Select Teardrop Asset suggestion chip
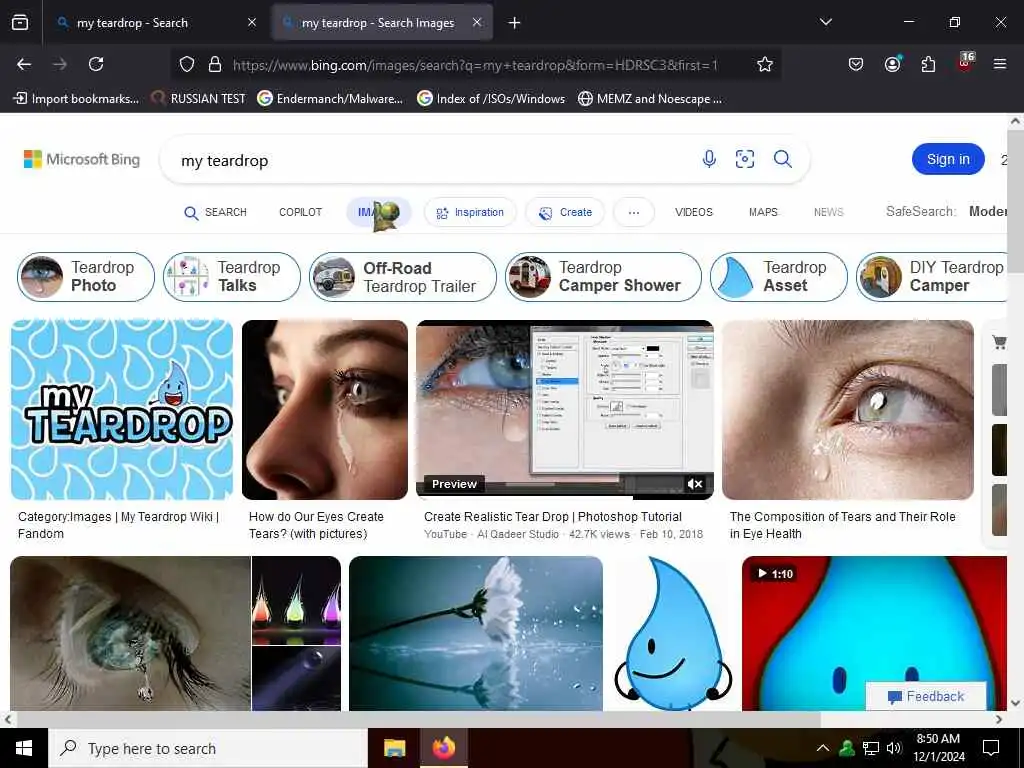Image resolution: width=1024 pixels, height=768 pixels. coord(778,277)
